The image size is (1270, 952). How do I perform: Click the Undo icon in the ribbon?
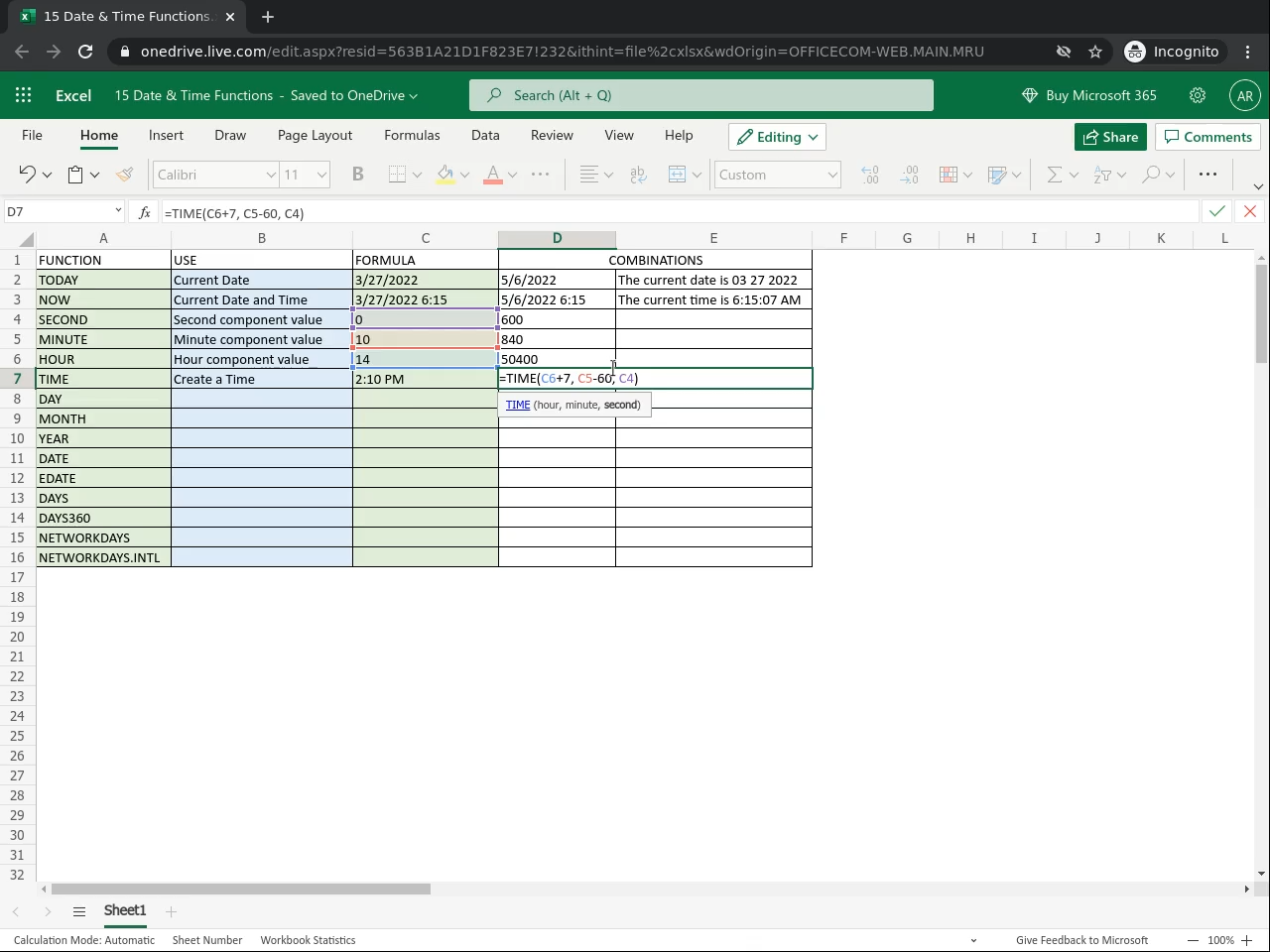pos(27,175)
